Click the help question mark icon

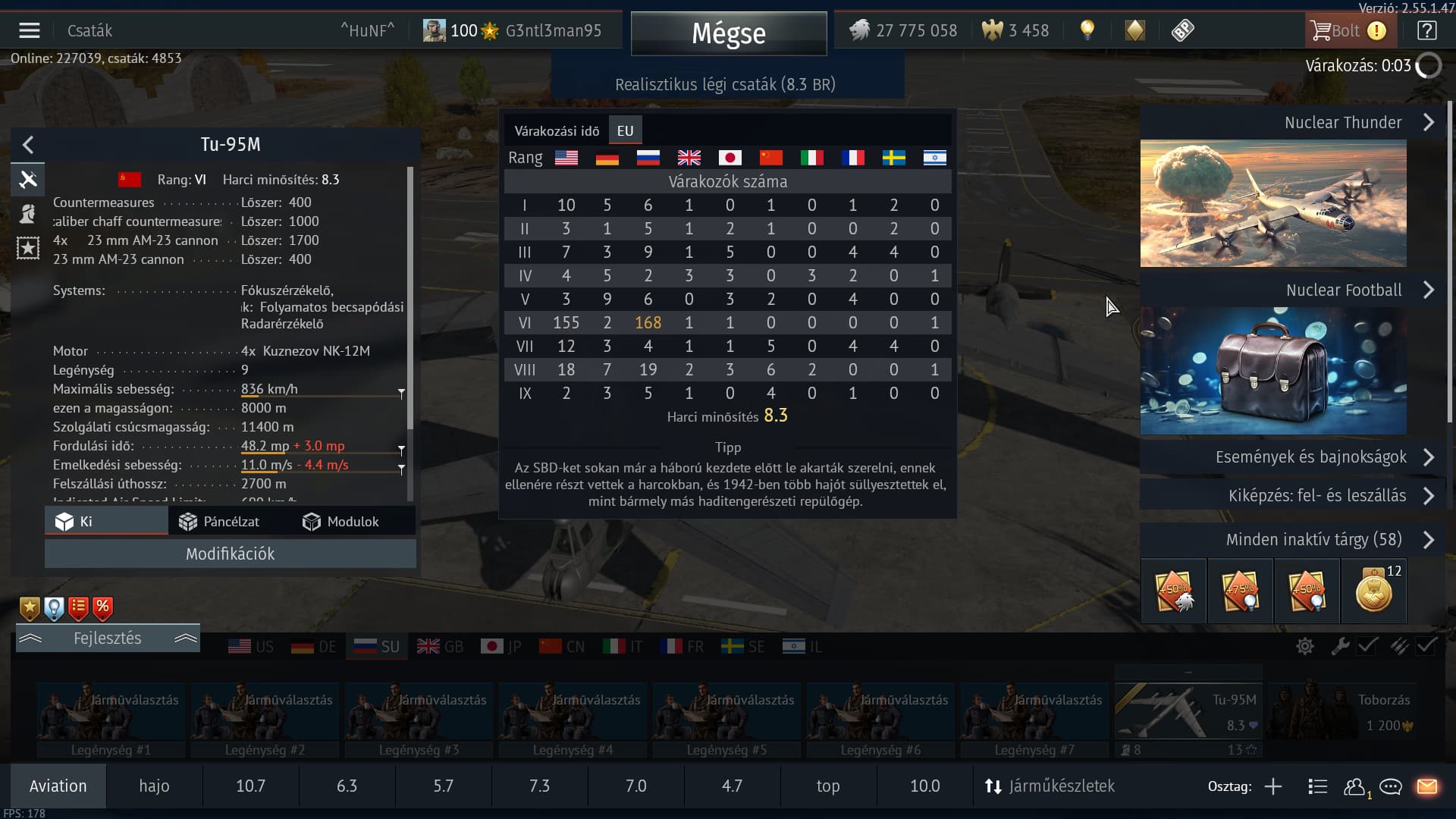point(1426,30)
